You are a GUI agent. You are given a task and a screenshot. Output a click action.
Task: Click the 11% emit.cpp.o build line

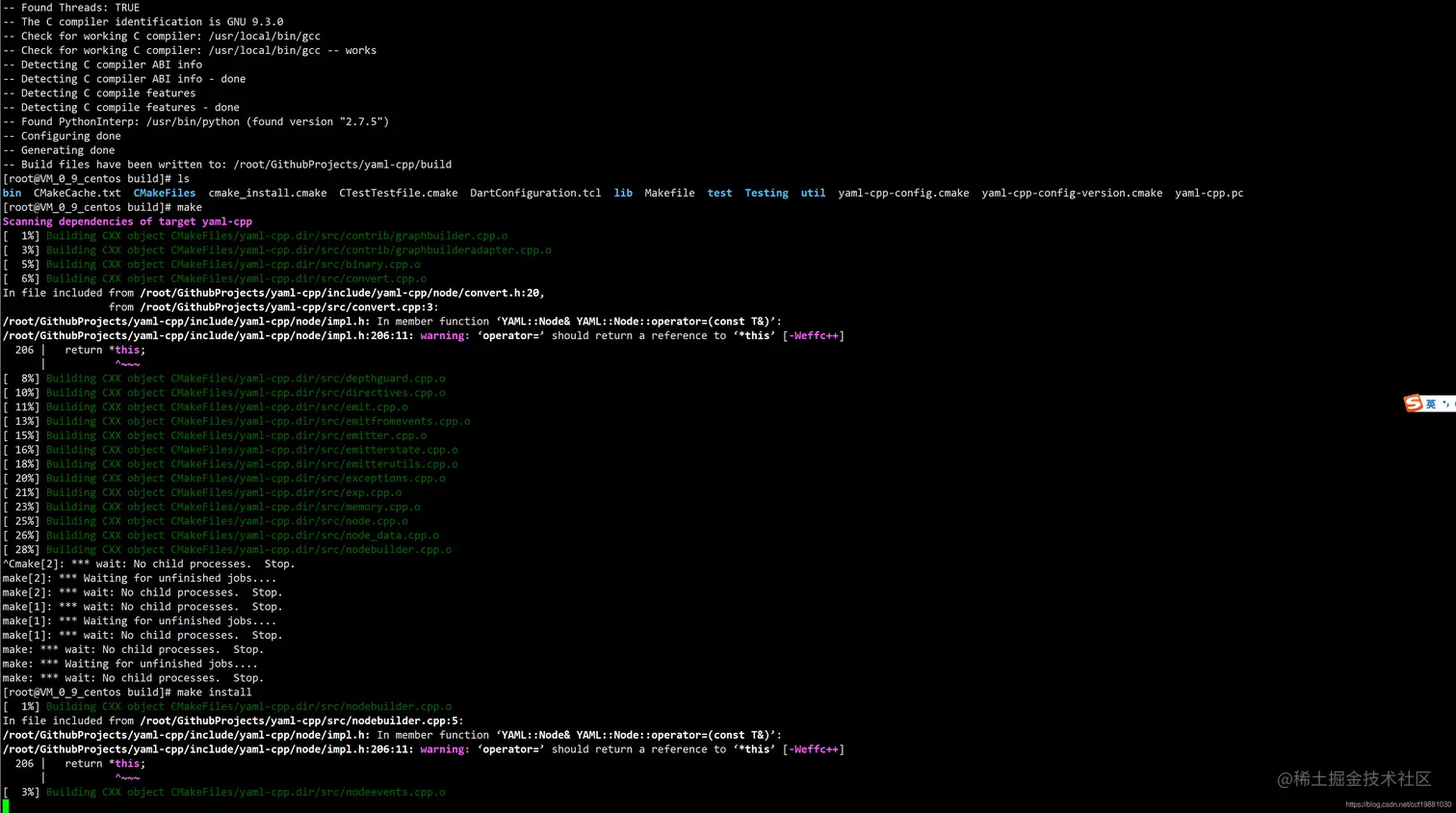[205, 407]
